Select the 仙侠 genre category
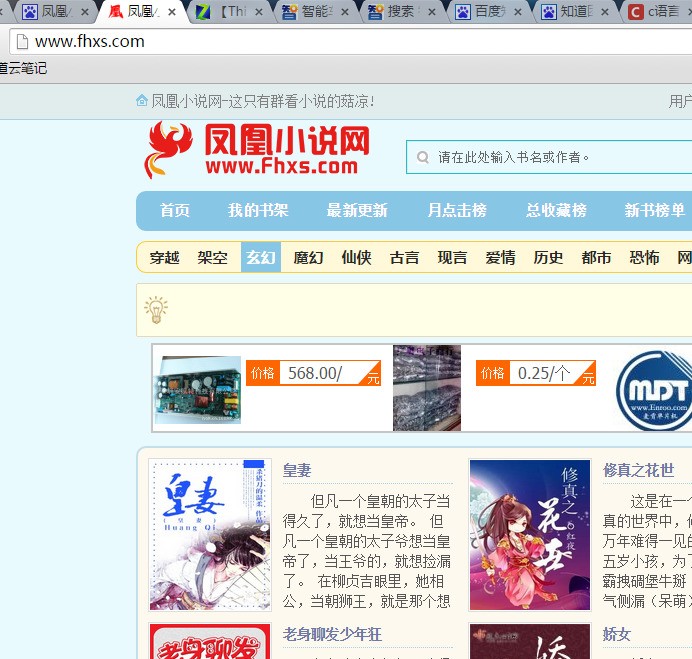Screen dimensions: 692x659 [357, 257]
